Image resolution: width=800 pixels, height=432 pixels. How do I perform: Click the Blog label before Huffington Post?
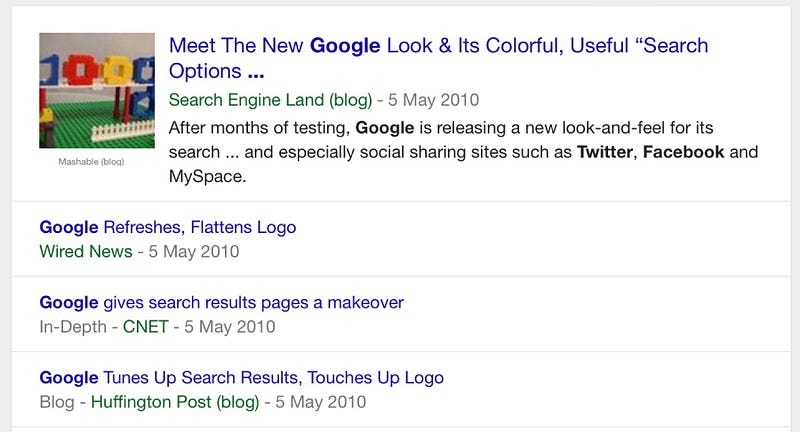[x=57, y=402]
